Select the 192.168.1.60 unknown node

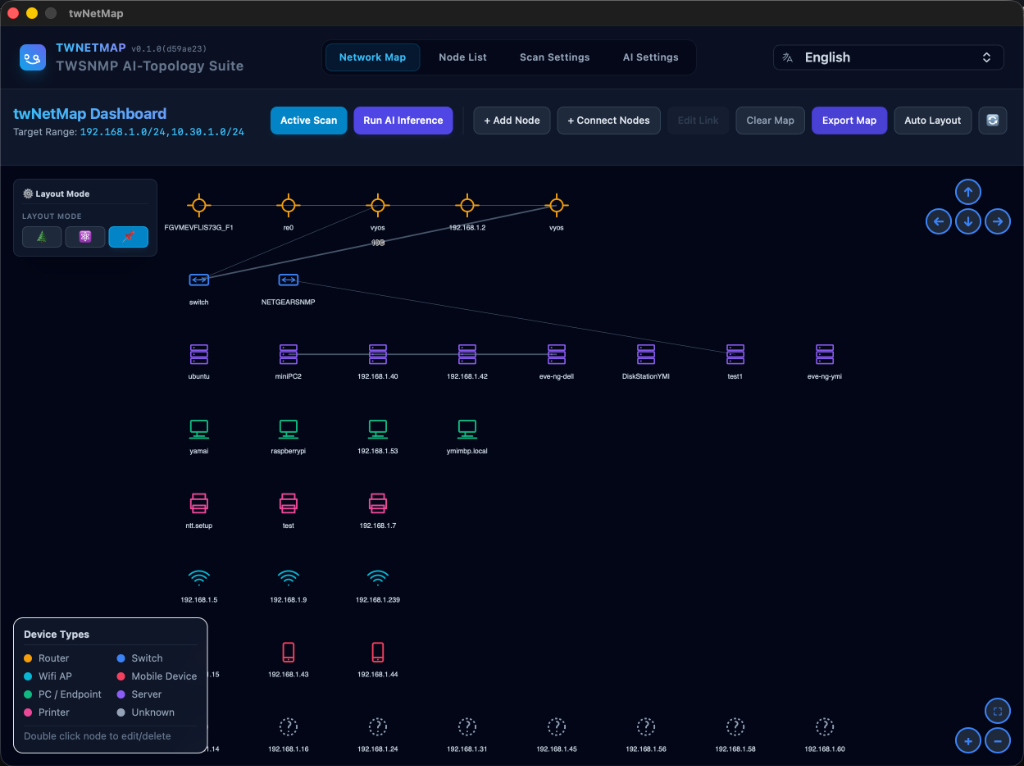click(x=825, y=727)
